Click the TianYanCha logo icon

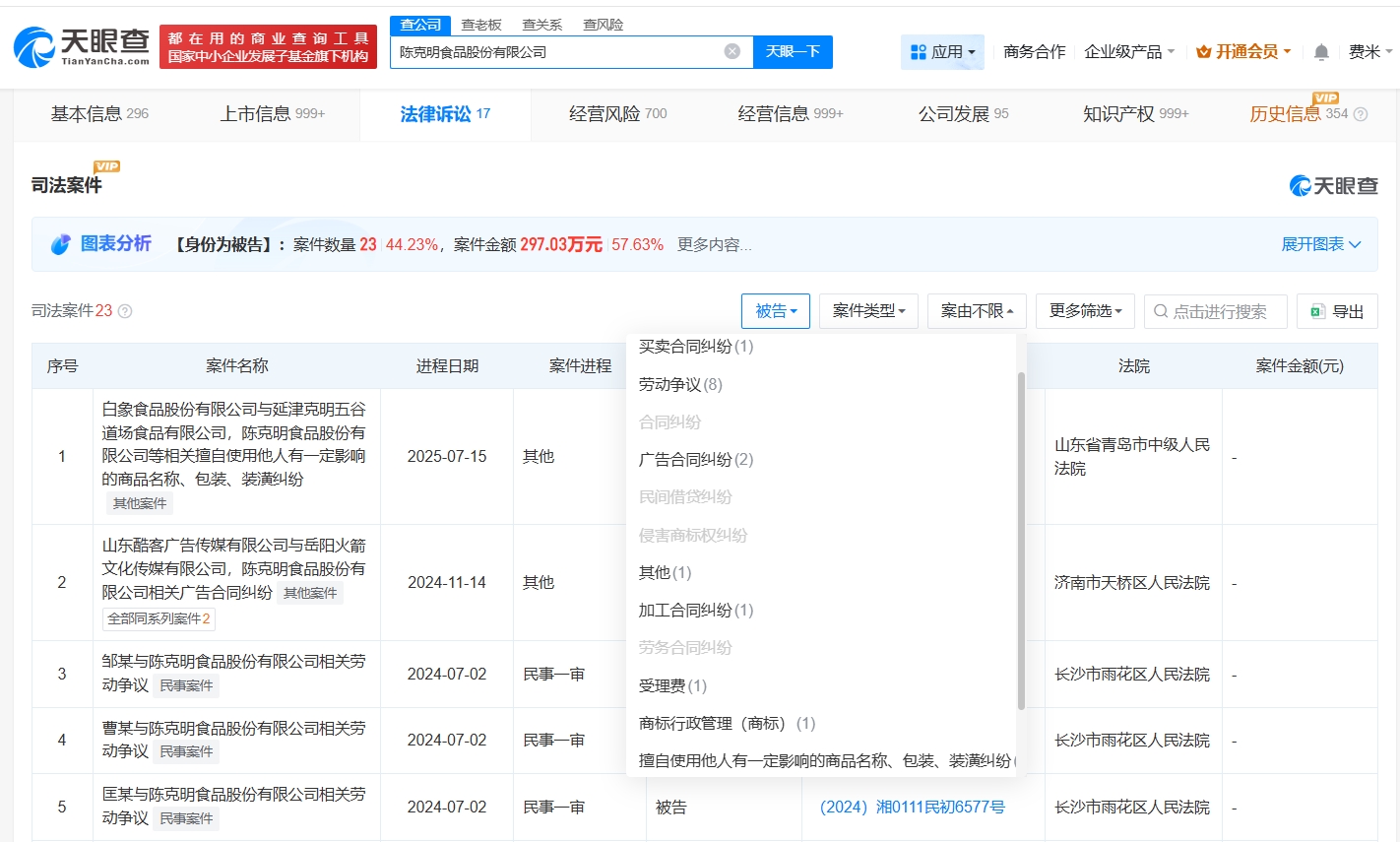pyautogui.click(x=34, y=47)
